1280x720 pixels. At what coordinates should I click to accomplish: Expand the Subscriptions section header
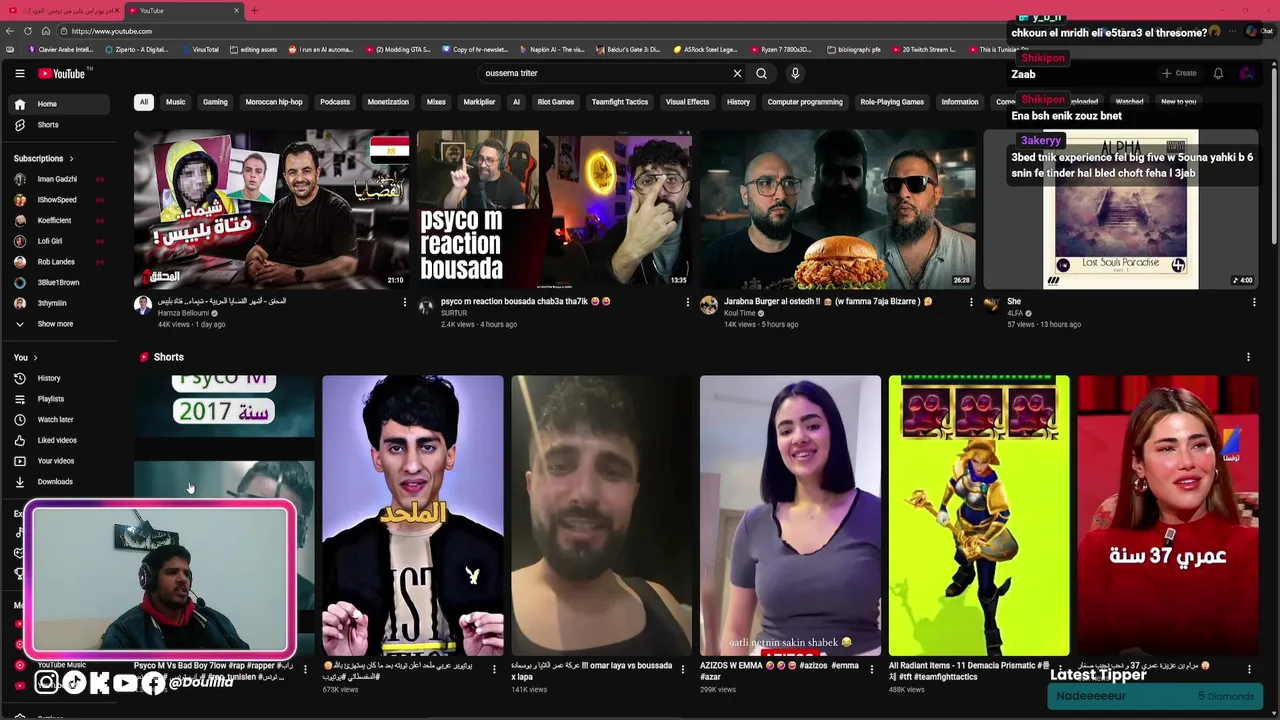point(43,158)
